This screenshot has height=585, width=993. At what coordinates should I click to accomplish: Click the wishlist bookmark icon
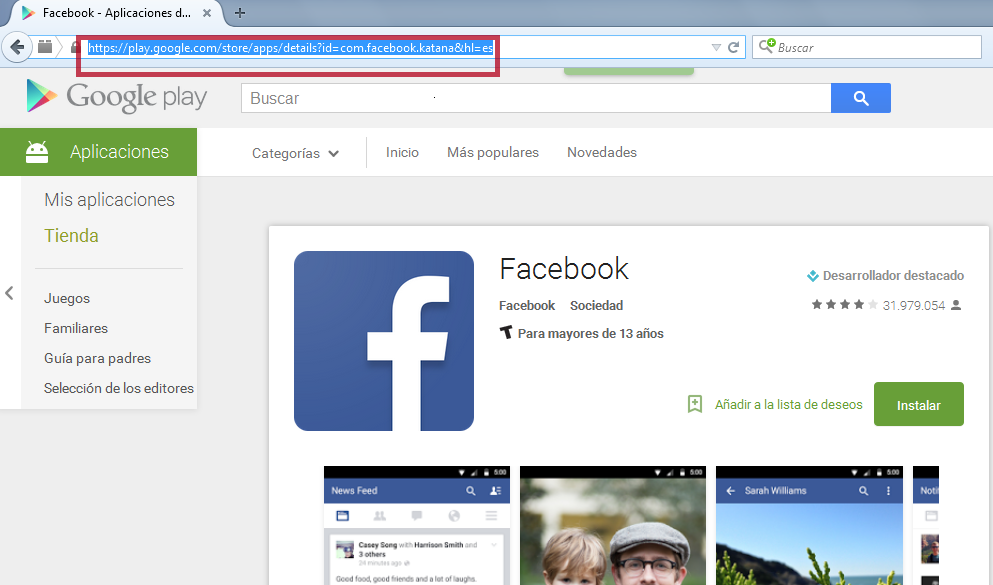pos(695,404)
